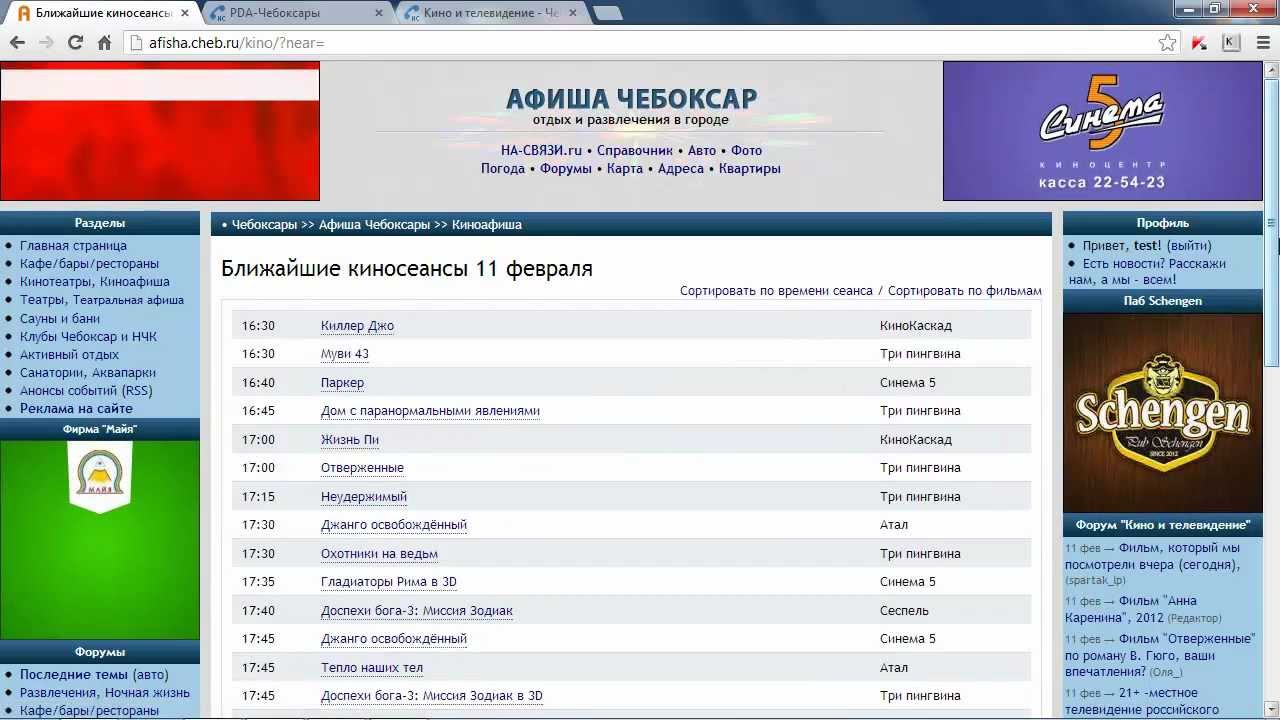Sort by 'Сортировать по фильмам'

point(965,291)
